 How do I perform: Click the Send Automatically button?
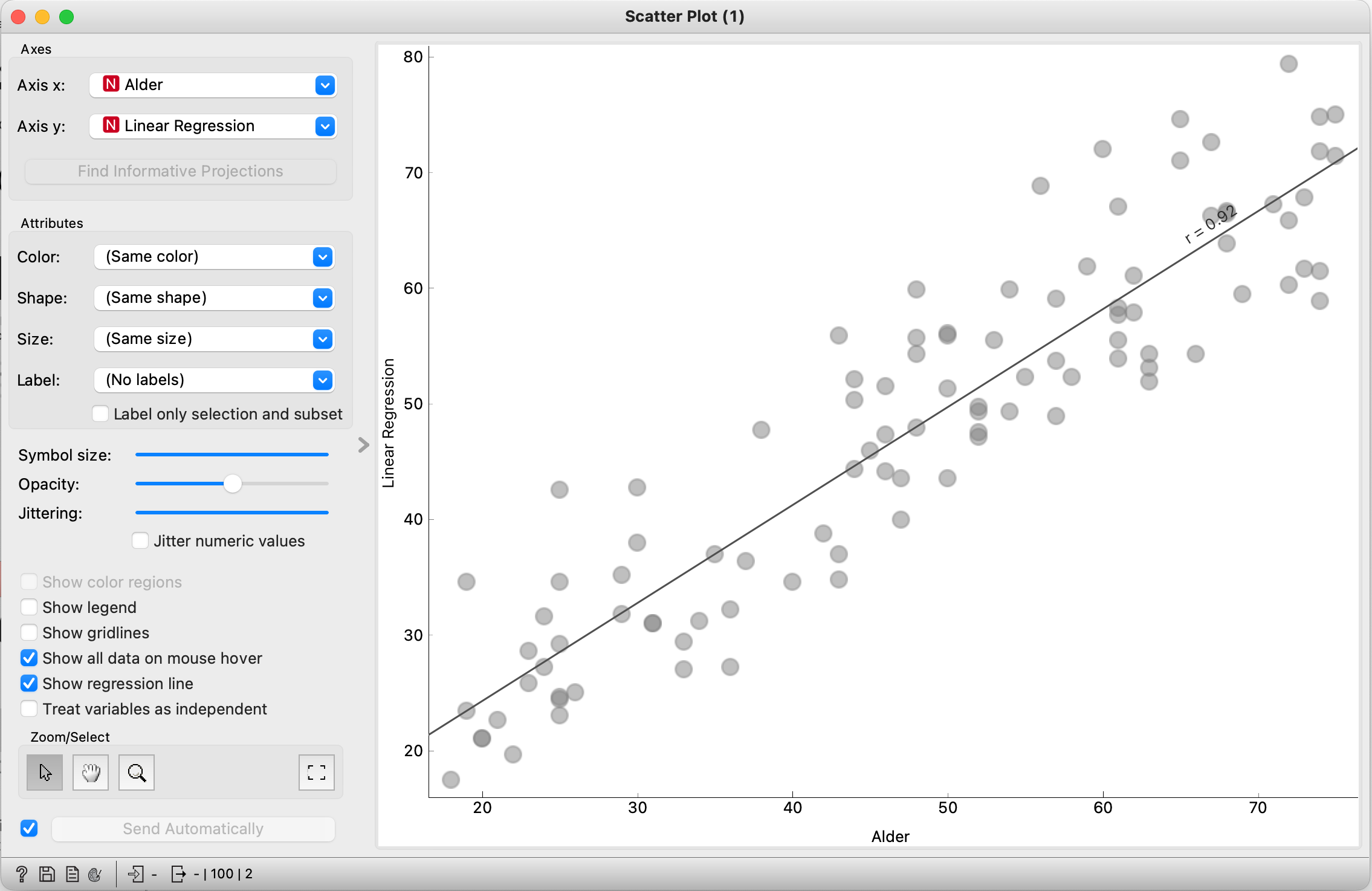[193, 829]
